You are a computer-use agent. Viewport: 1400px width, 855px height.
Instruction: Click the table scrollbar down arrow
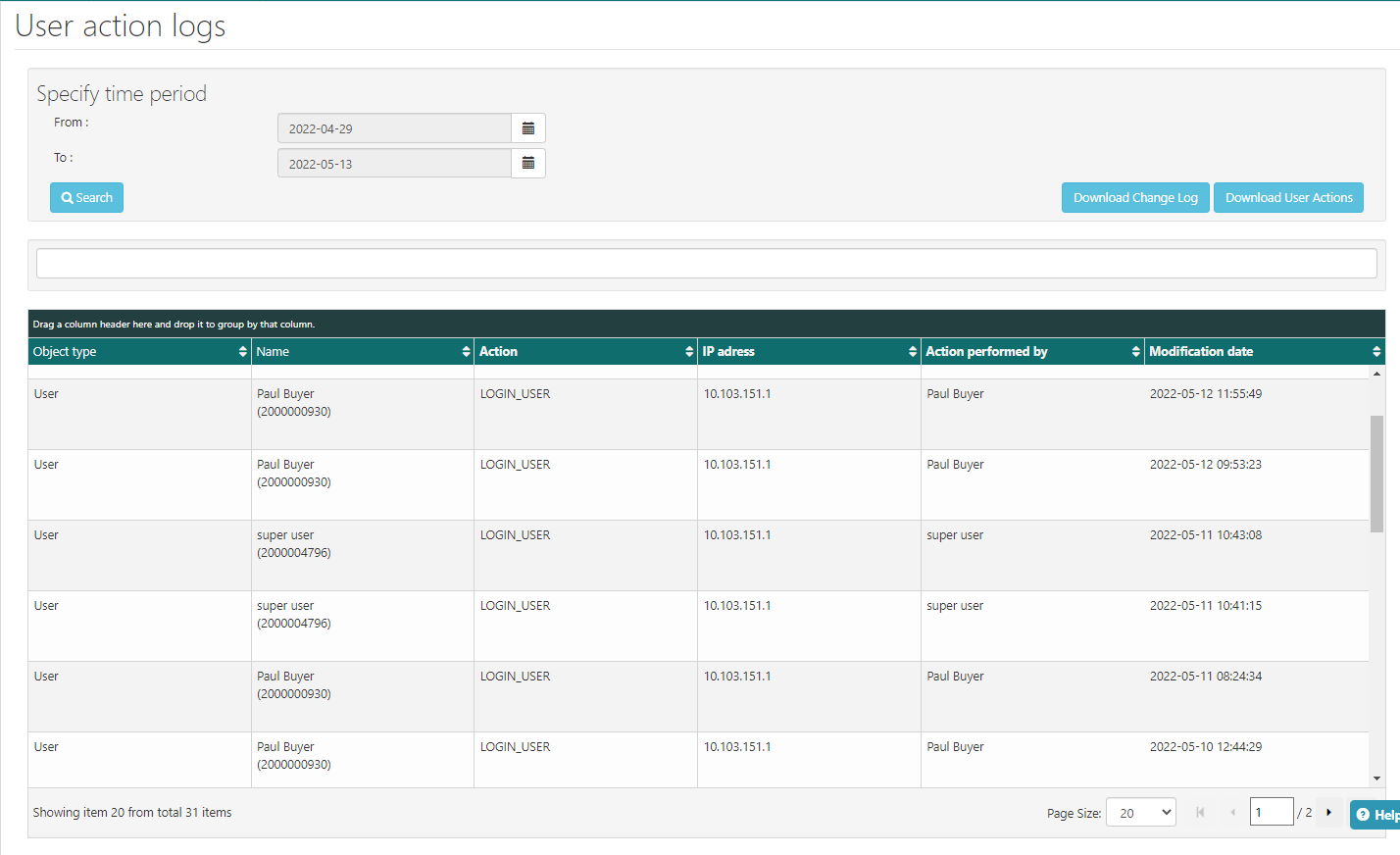[1376, 779]
